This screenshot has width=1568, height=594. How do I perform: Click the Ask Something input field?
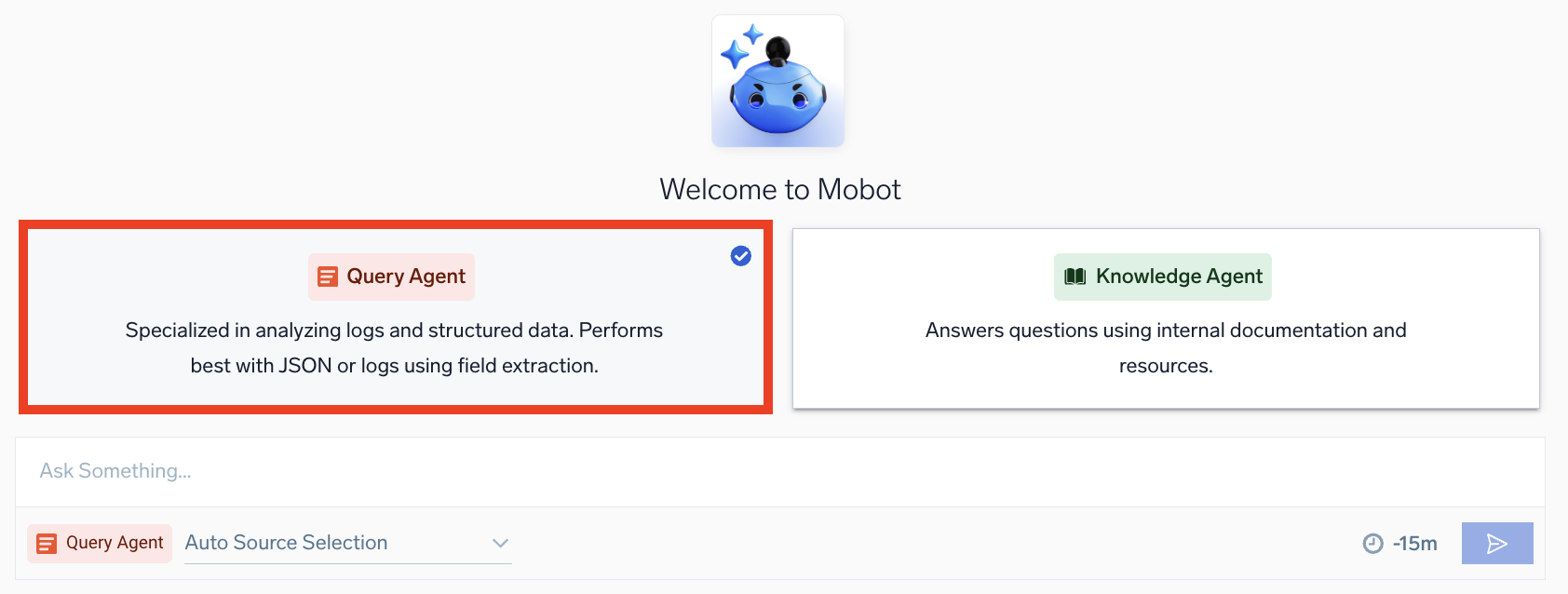[372, 471]
